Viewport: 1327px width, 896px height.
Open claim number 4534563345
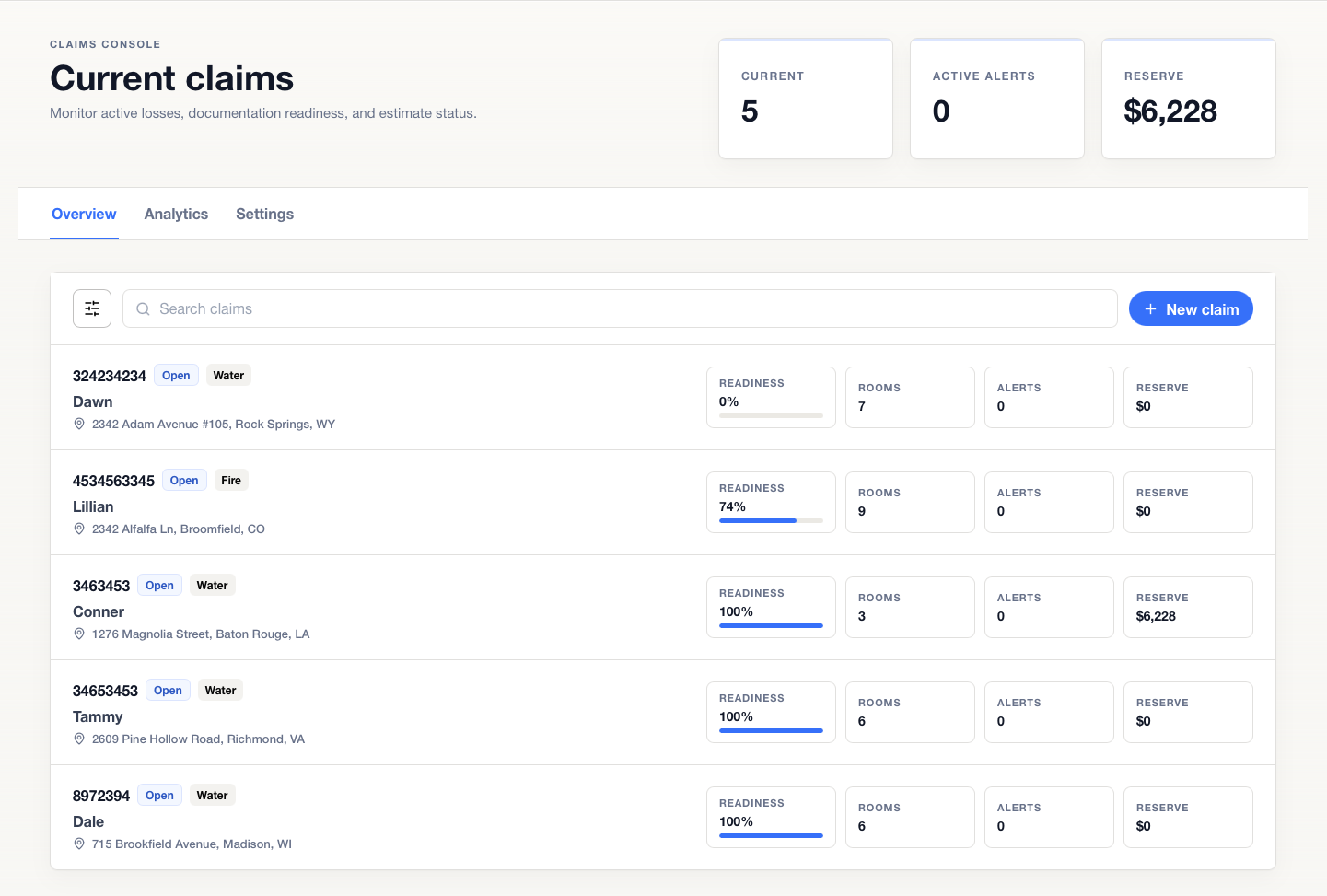114,481
